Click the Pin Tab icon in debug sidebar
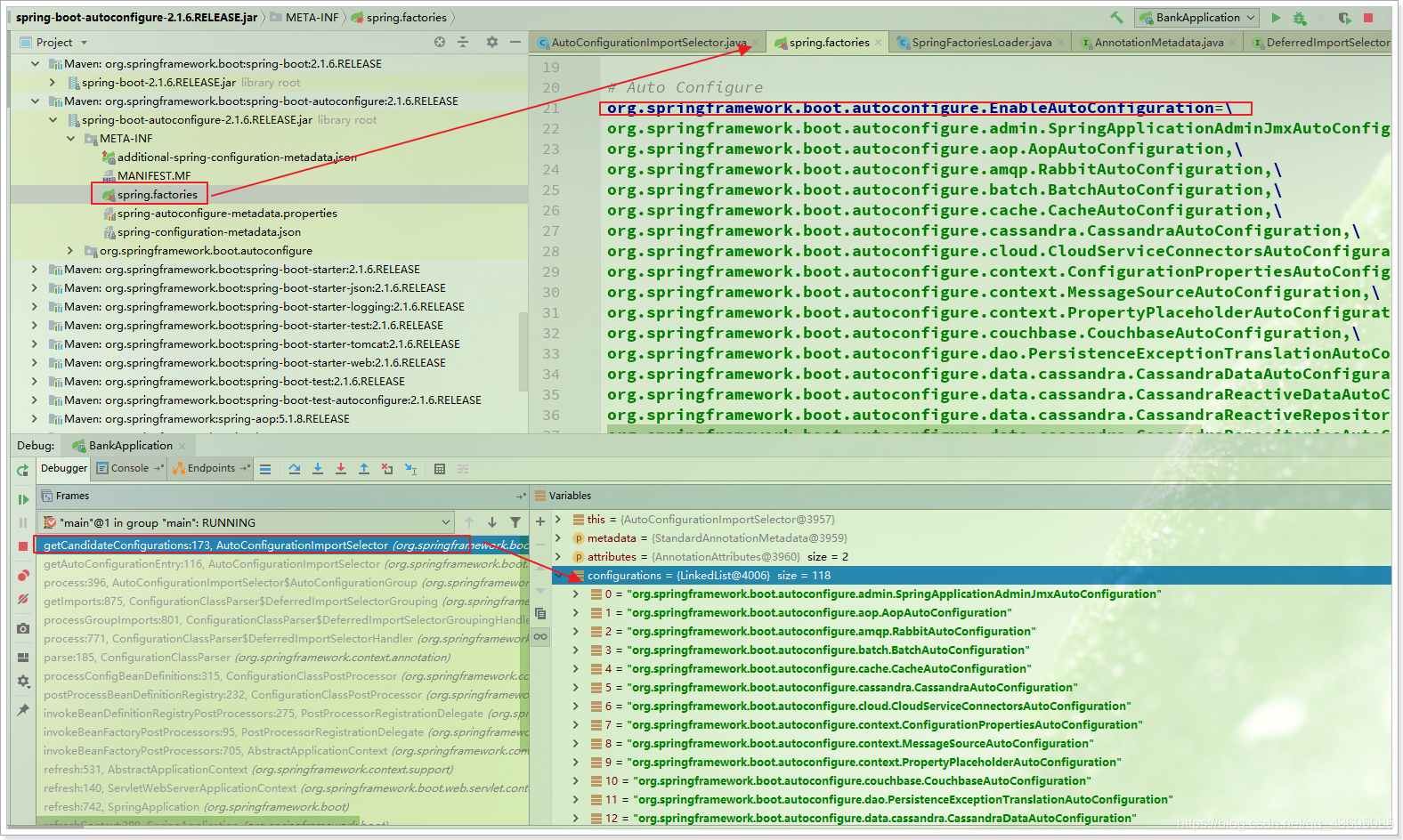The image size is (1403, 840). click(23, 709)
